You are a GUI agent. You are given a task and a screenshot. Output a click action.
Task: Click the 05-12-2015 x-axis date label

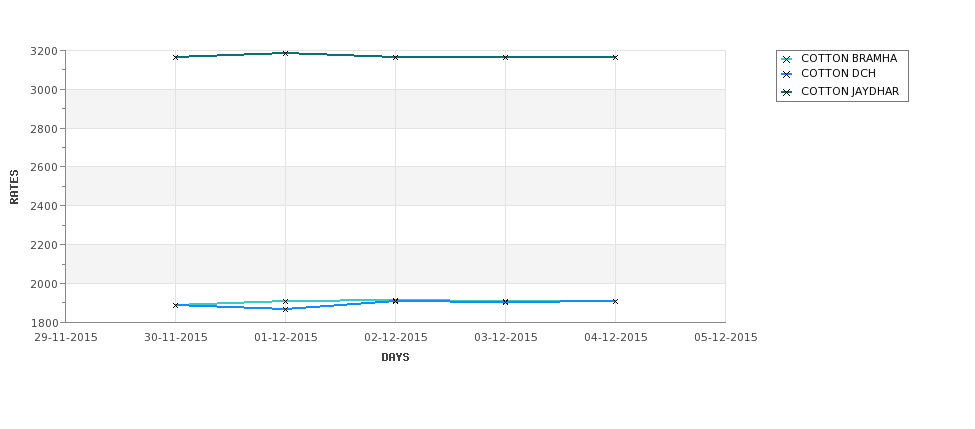726,338
